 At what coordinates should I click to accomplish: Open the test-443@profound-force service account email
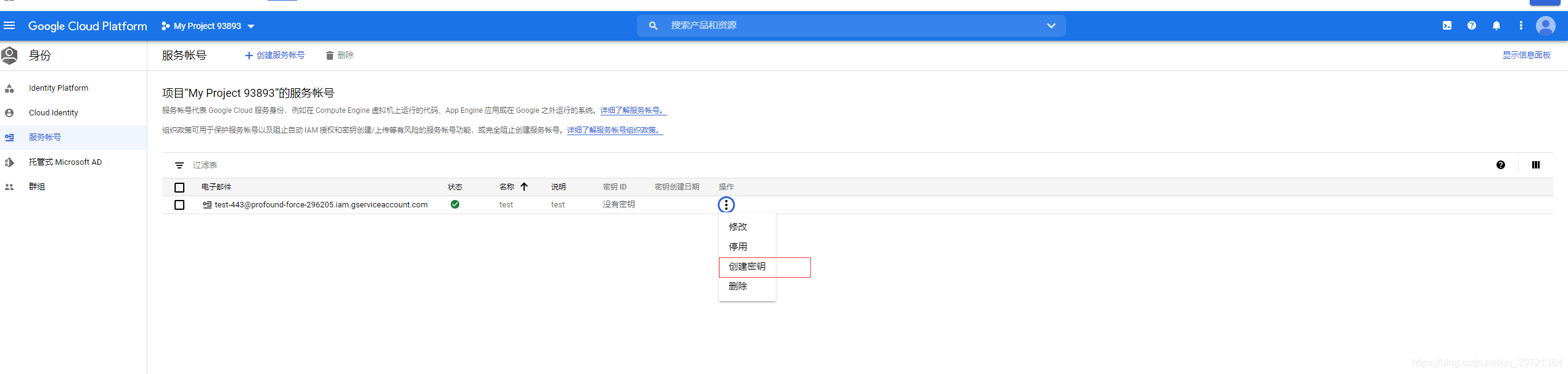(321, 205)
